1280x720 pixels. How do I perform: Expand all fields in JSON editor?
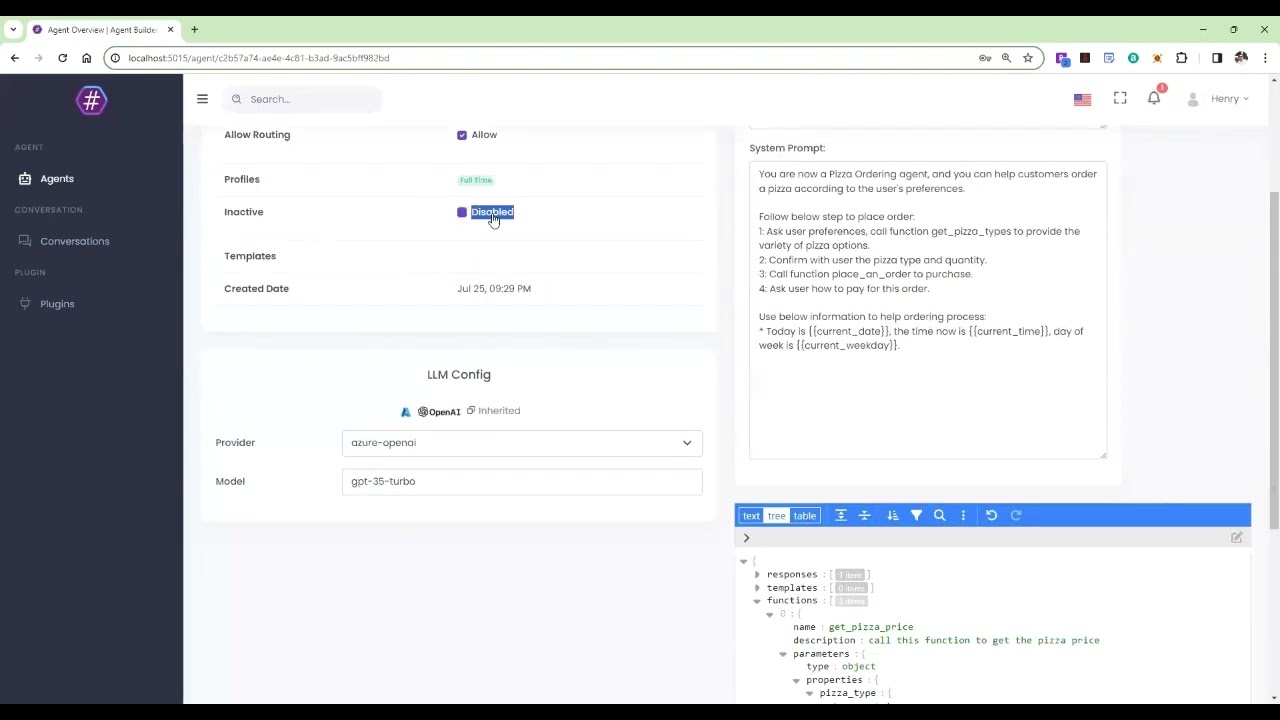[840, 515]
